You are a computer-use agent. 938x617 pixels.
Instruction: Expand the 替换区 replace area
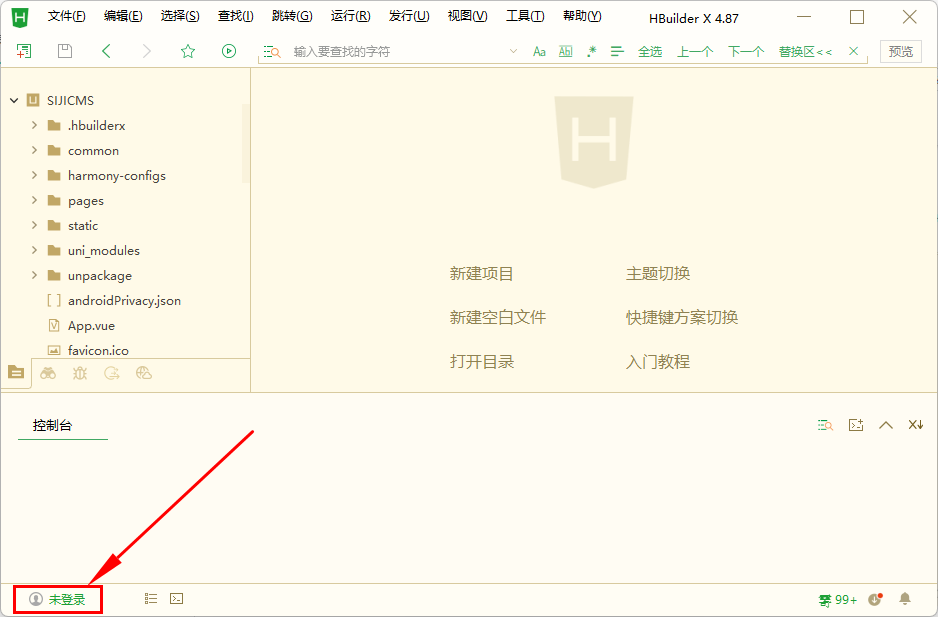[805, 51]
